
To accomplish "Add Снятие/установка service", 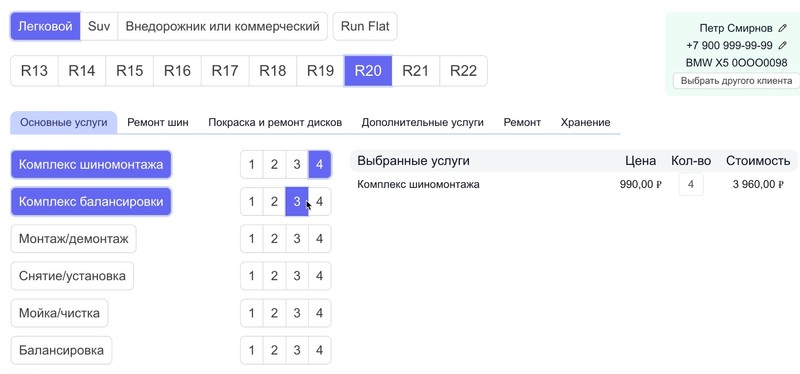I will tap(72, 276).
